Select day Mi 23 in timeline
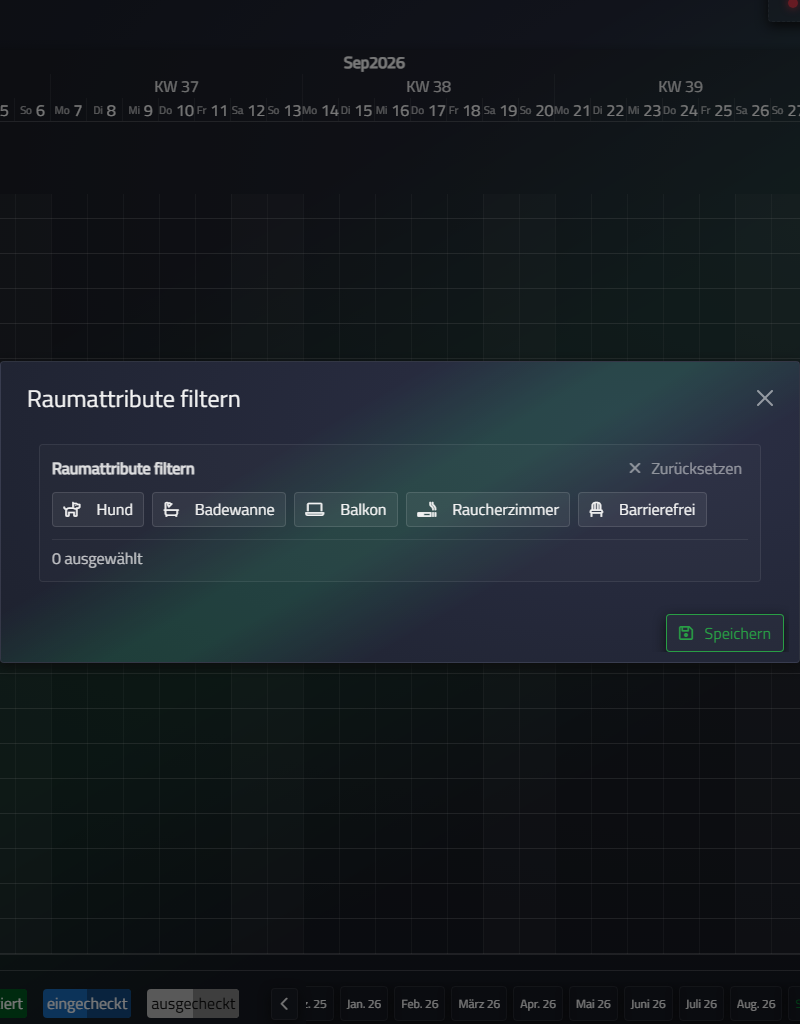Viewport: 800px width, 1024px height. (645, 110)
